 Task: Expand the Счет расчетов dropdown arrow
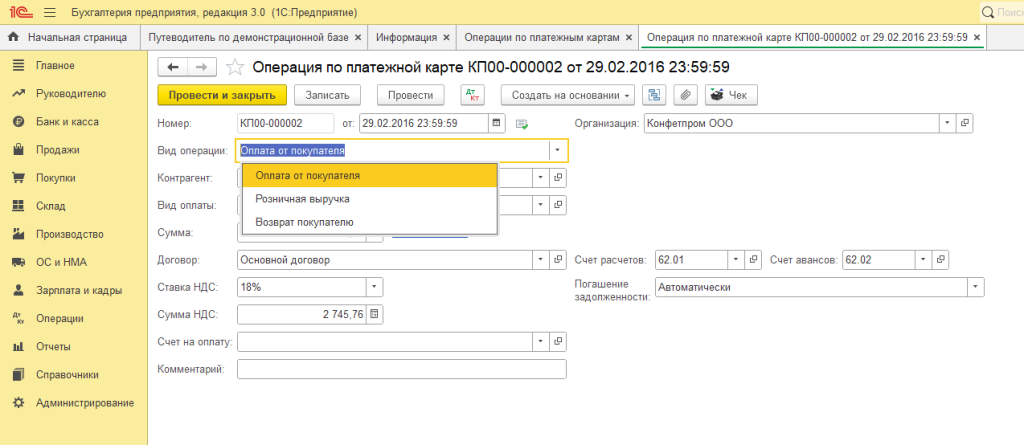(x=735, y=260)
